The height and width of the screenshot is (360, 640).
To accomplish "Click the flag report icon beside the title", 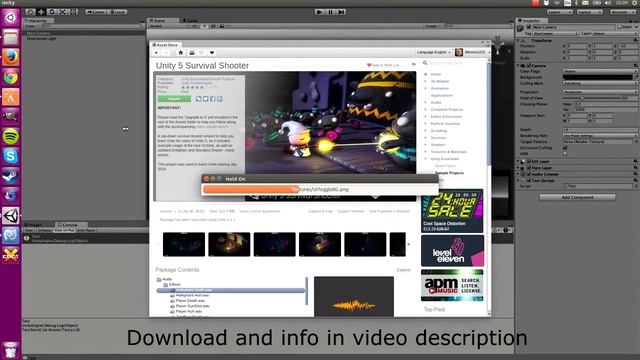I will tap(413, 65).
